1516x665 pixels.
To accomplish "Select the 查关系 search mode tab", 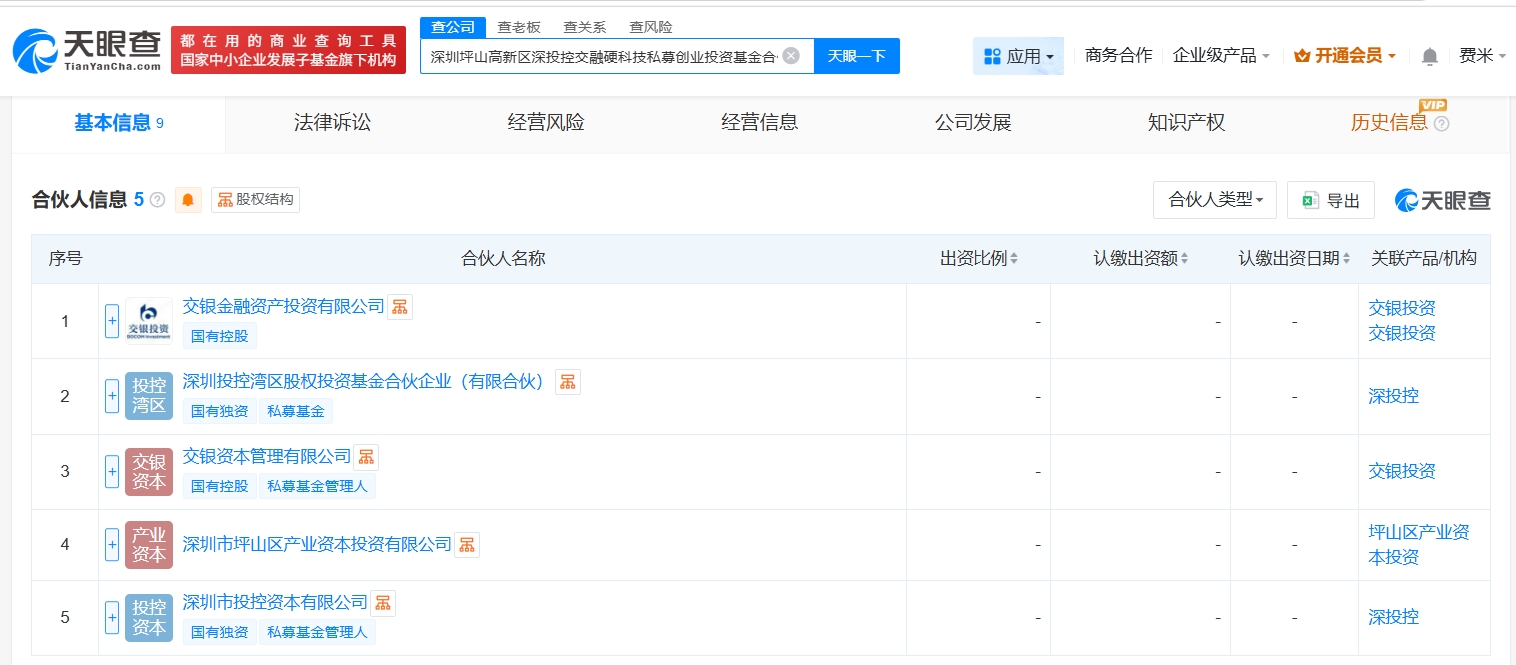I will point(585,27).
